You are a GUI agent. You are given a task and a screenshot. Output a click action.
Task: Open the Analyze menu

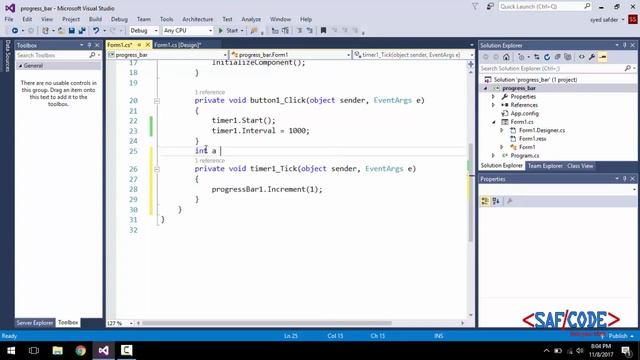click(x=251, y=19)
